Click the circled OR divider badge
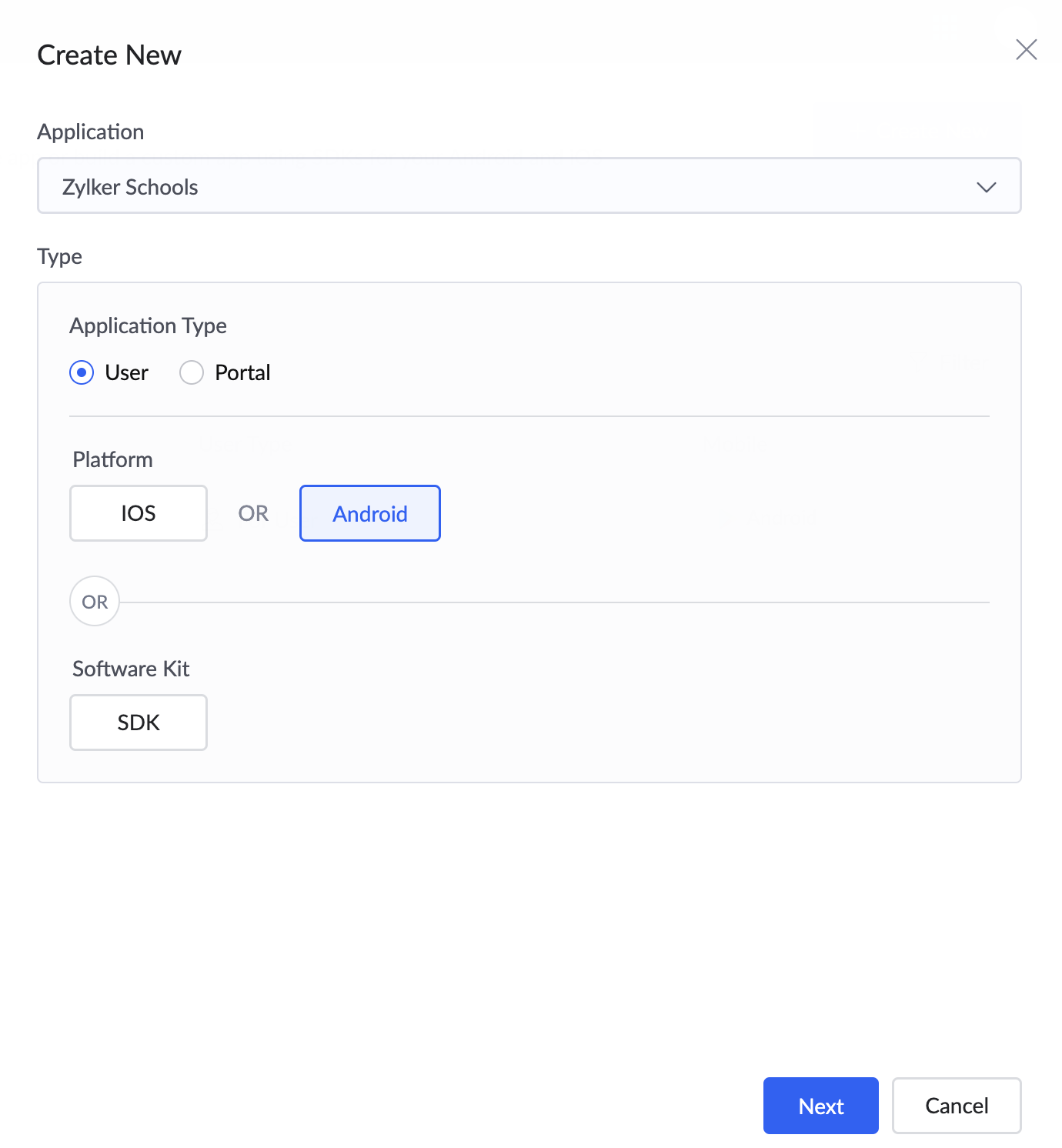 tap(95, 602)
